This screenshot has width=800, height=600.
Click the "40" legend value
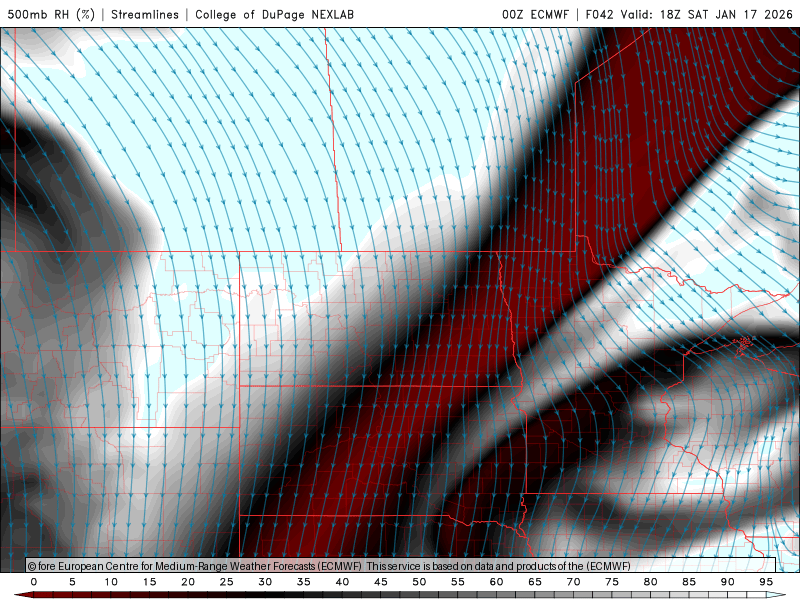click(342, 582)
